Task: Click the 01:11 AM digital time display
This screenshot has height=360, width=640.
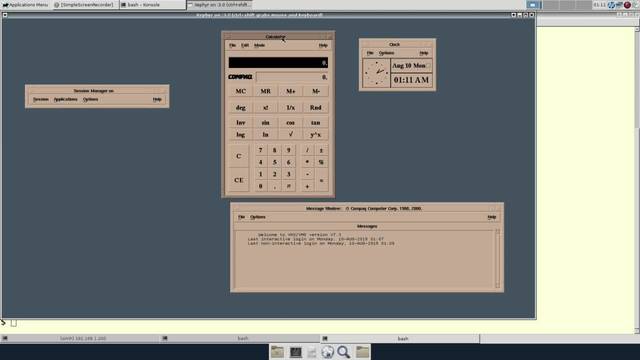Action: 411,80
